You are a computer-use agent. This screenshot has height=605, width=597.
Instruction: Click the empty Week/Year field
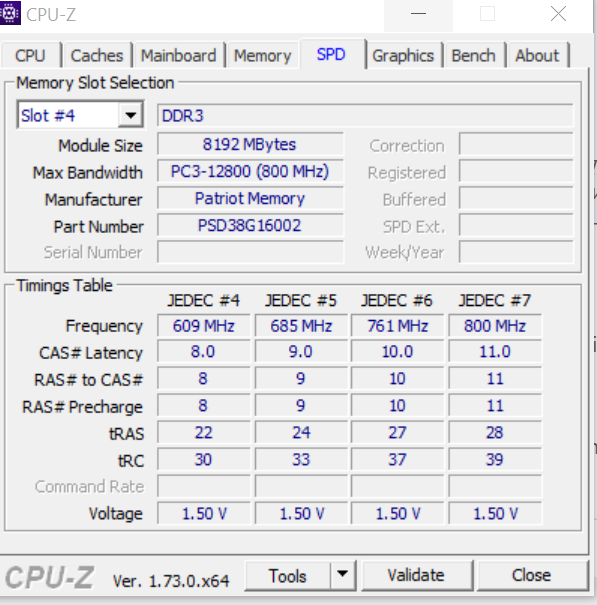pos(516,252)
